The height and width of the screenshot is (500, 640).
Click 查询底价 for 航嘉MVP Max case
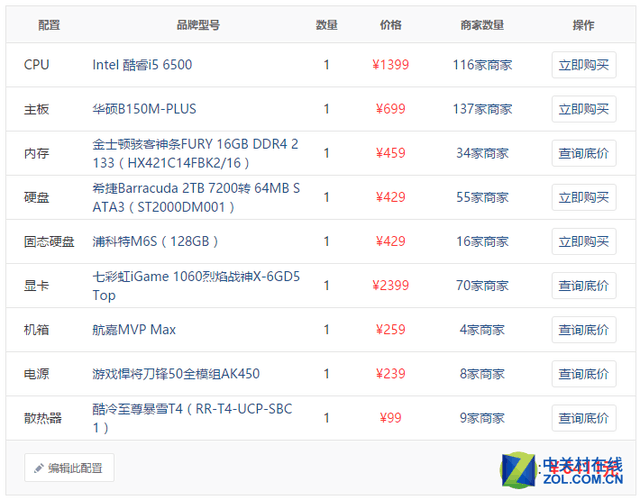tap(584, 329)
